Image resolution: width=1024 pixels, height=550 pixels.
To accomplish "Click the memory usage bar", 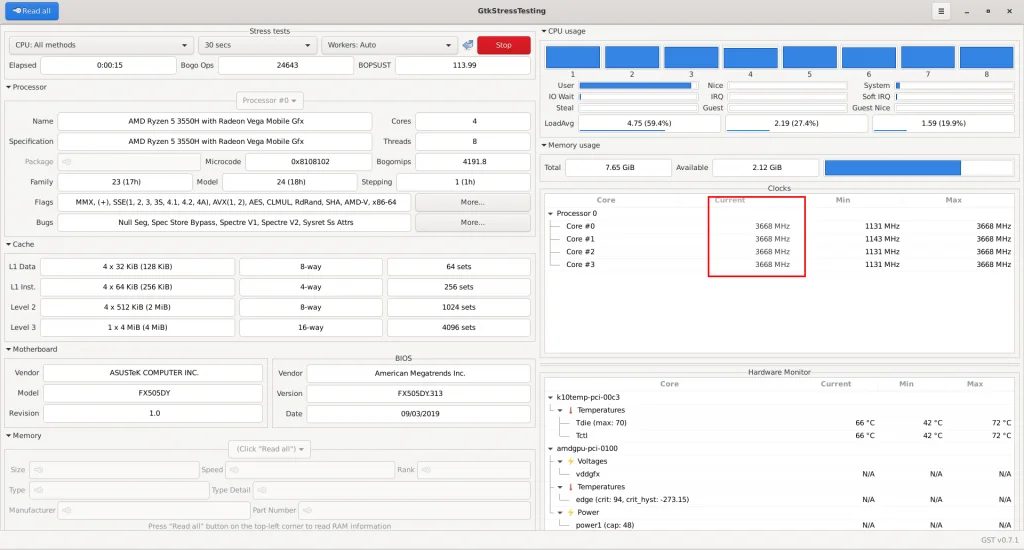I will 918,168.
